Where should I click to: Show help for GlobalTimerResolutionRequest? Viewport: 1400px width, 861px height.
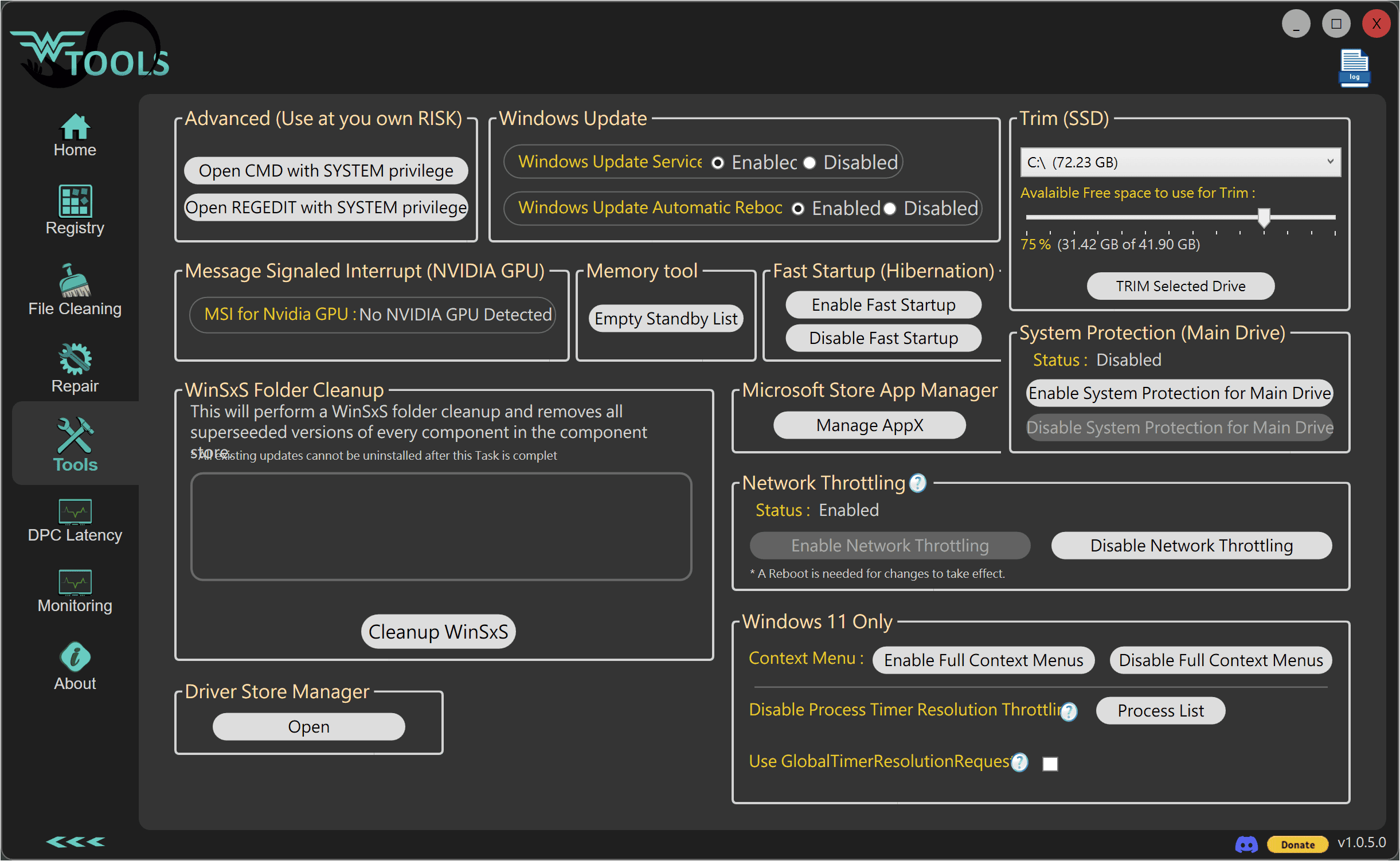coord(1019,762)
